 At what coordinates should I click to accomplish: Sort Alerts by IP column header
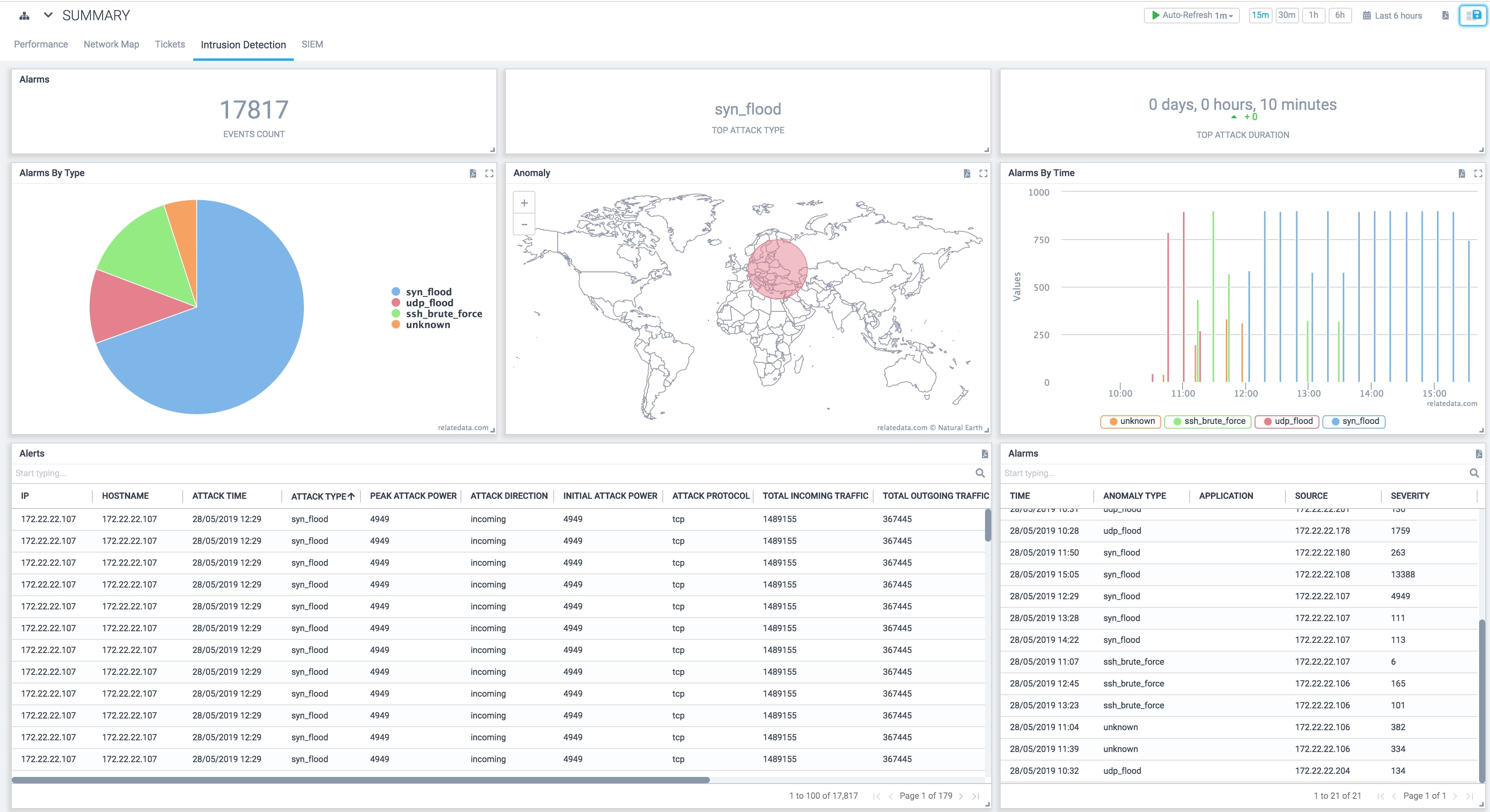point(25,496)
